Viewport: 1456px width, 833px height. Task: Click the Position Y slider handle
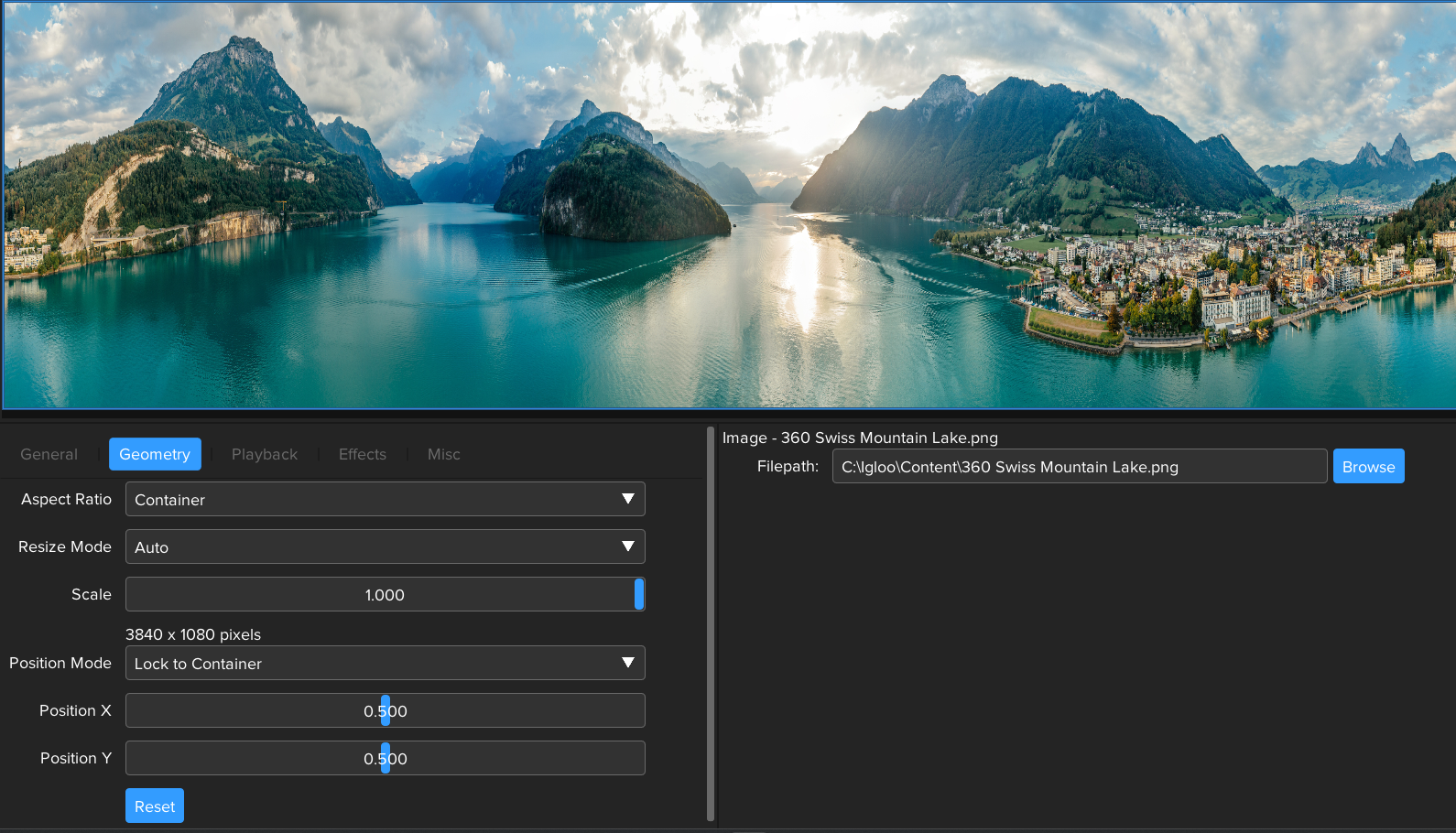click(386, 758)
